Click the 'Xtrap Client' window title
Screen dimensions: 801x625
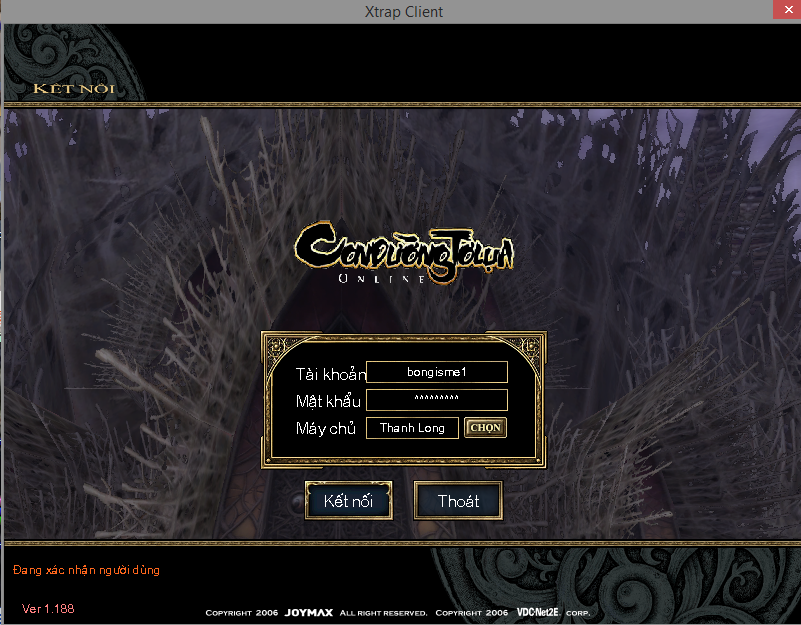tap(404, 12)
